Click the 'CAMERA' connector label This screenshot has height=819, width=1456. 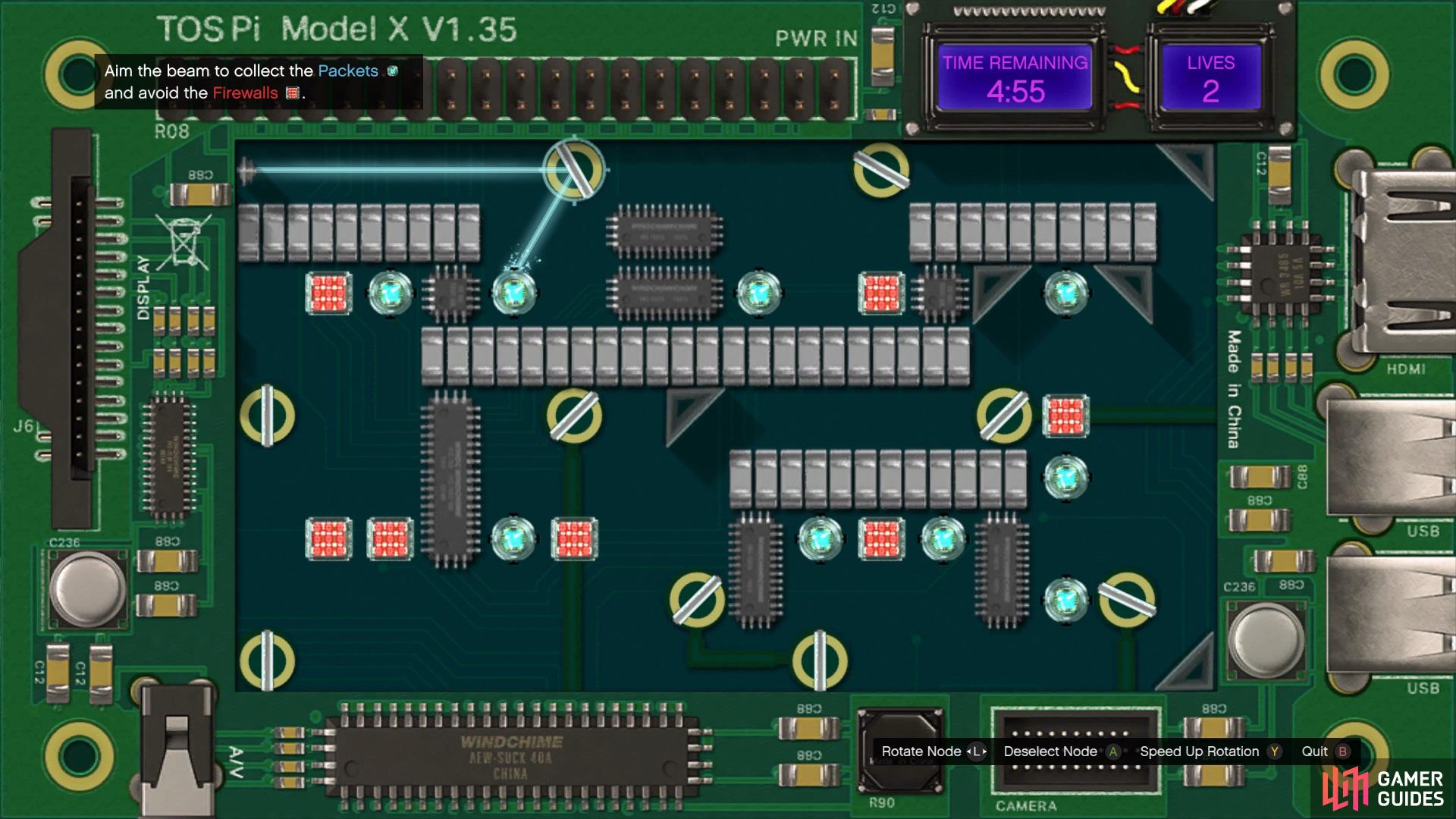click(1026, 805)
